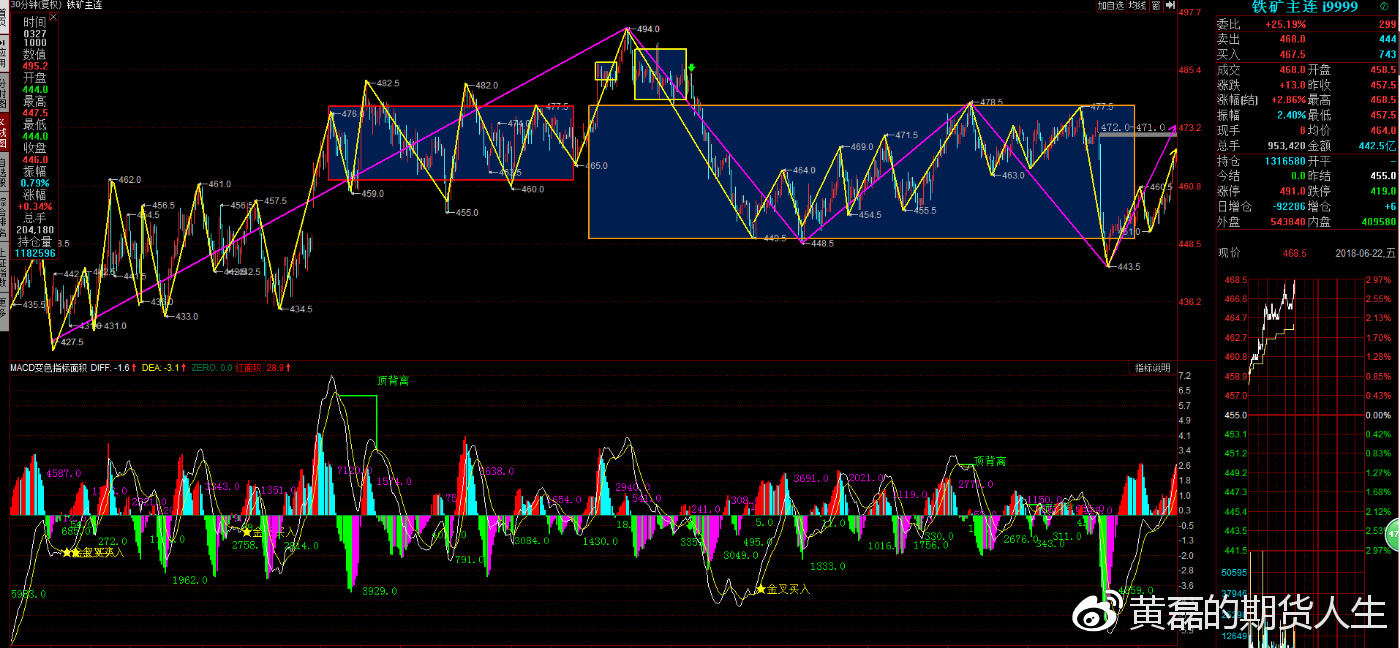Click the 持仓 1316580 value

1284,160
